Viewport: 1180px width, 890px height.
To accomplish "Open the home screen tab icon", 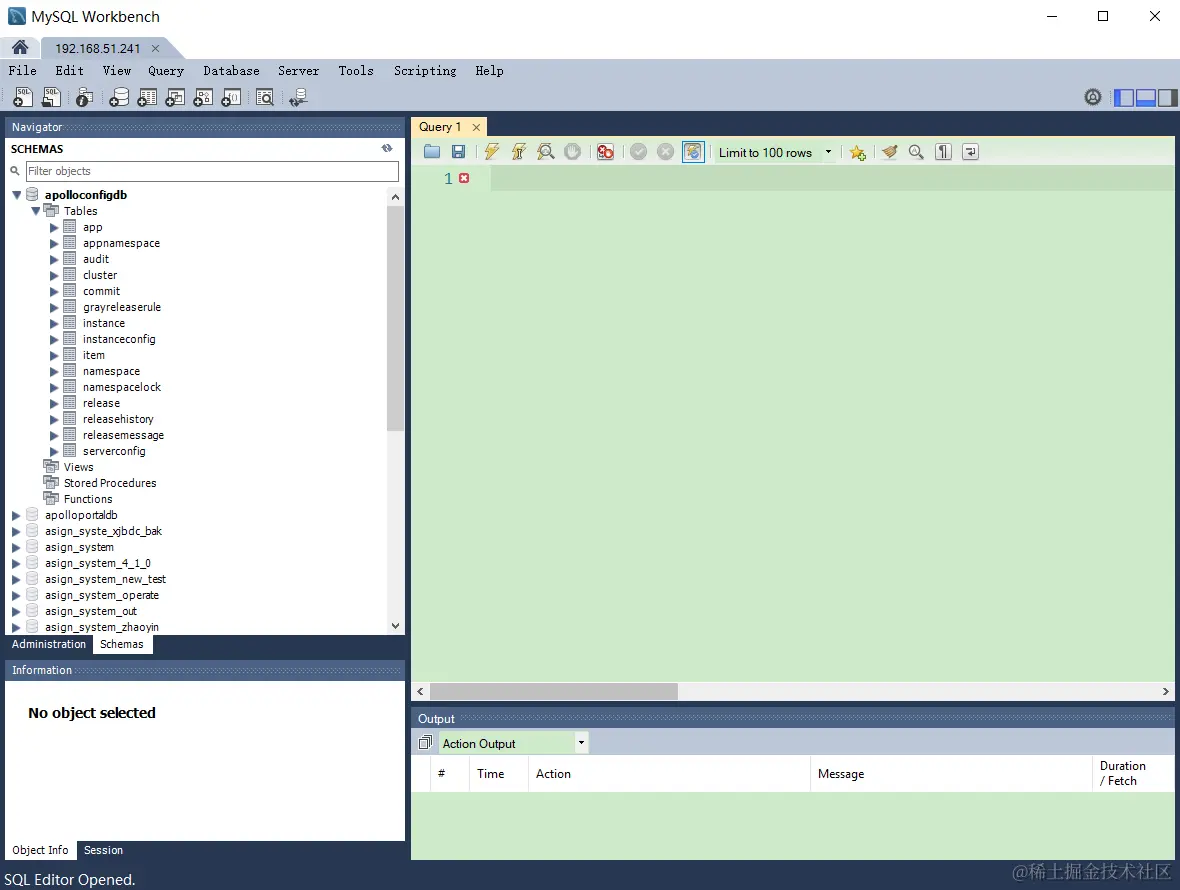I will coord(20,47).
